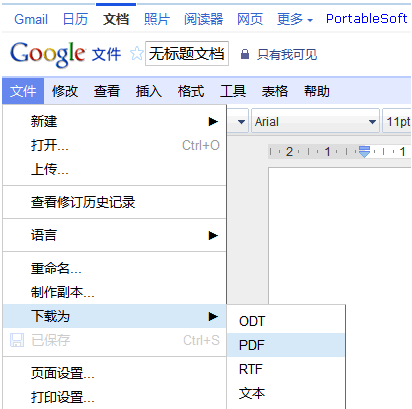
Task: Click the Google 文件 logo
Action: pyautogui.click(x=65, y=54)
